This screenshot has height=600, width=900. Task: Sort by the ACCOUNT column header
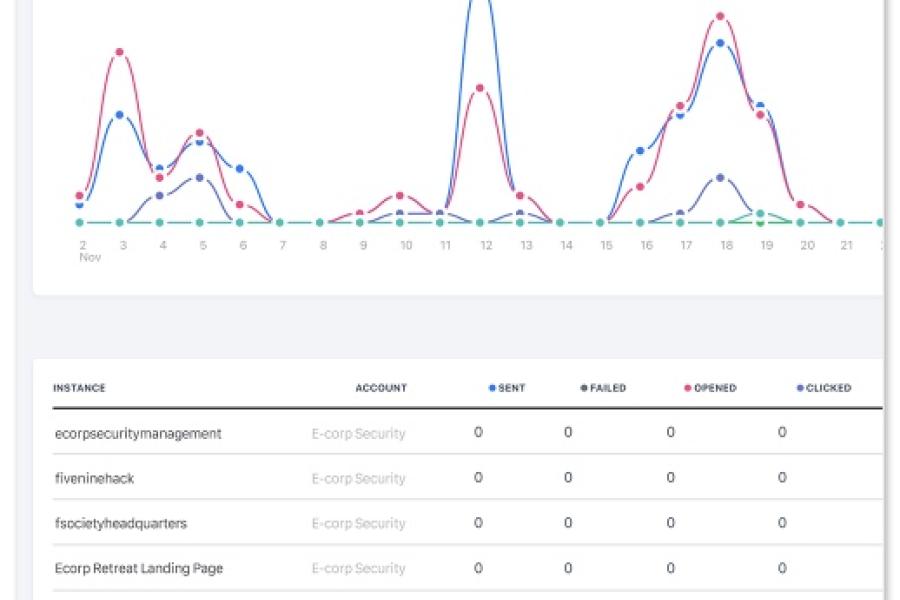pos(381,388)
